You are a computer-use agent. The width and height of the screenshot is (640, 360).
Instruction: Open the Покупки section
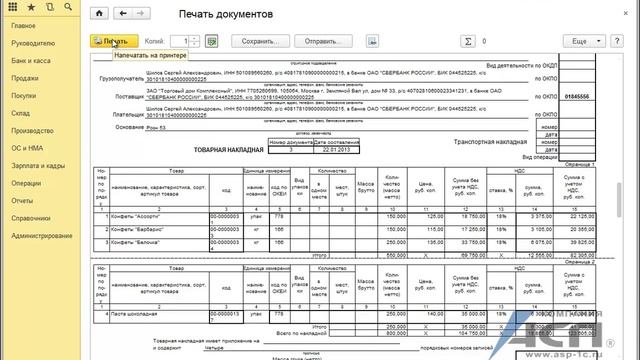[x=24, y=96]
